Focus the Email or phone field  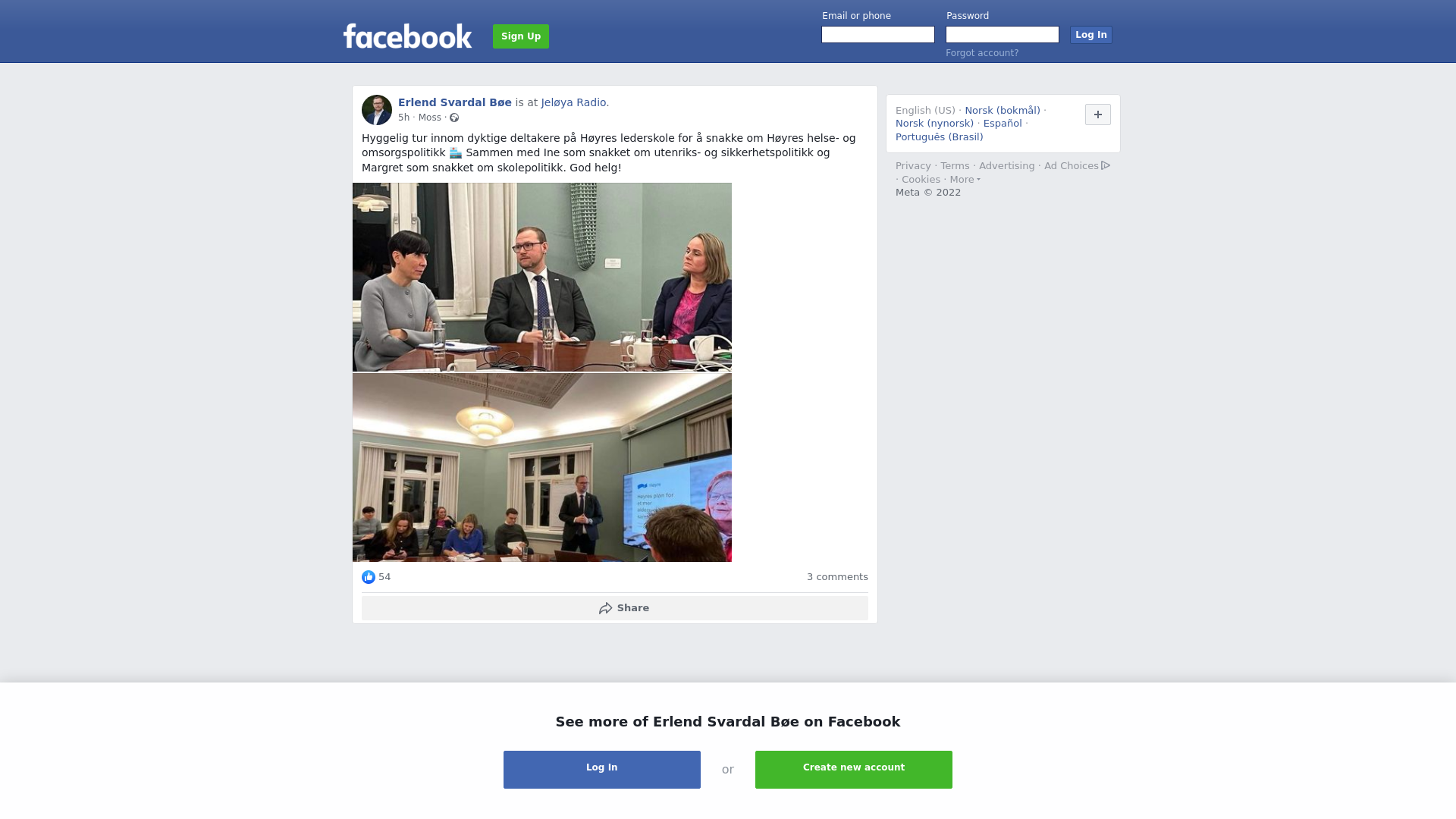(878, 35)
